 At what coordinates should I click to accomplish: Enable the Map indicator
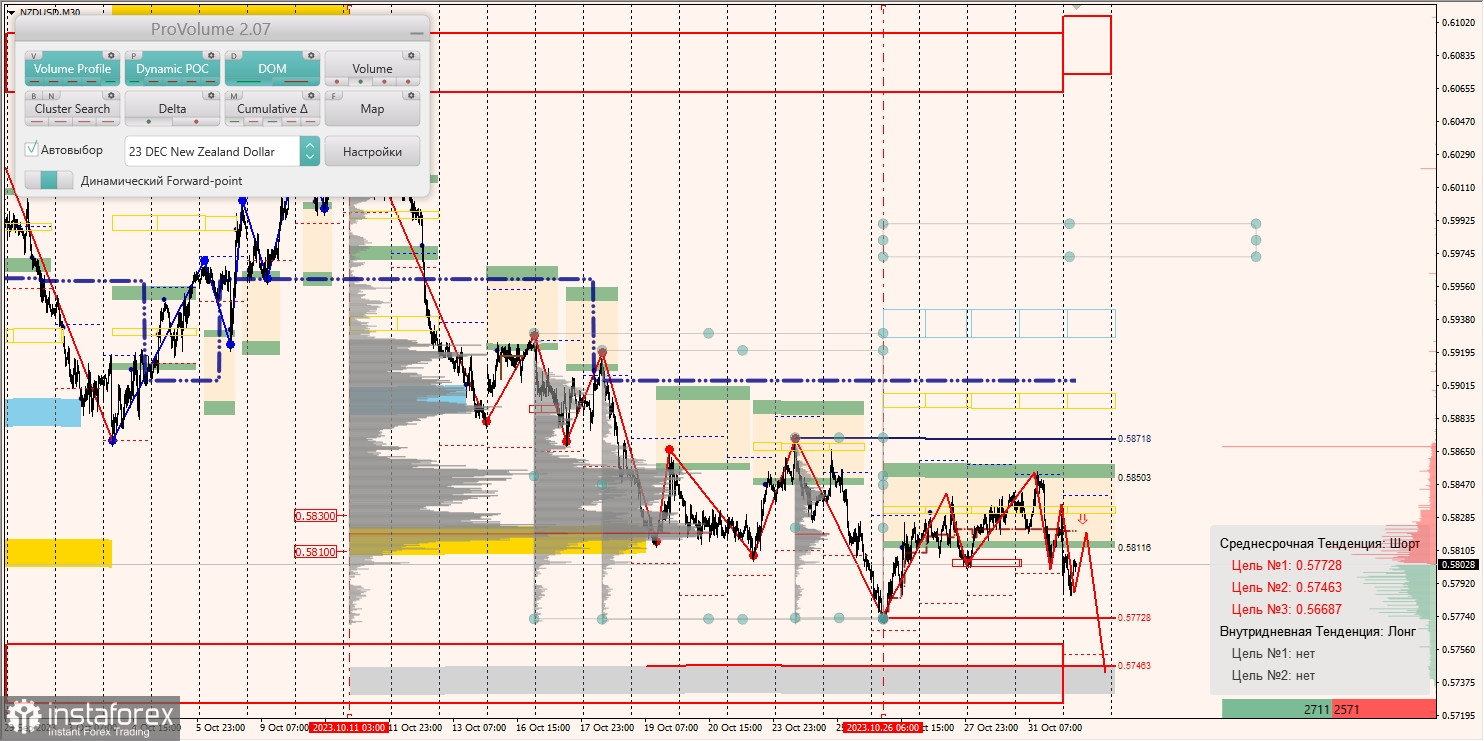(372, 109)
